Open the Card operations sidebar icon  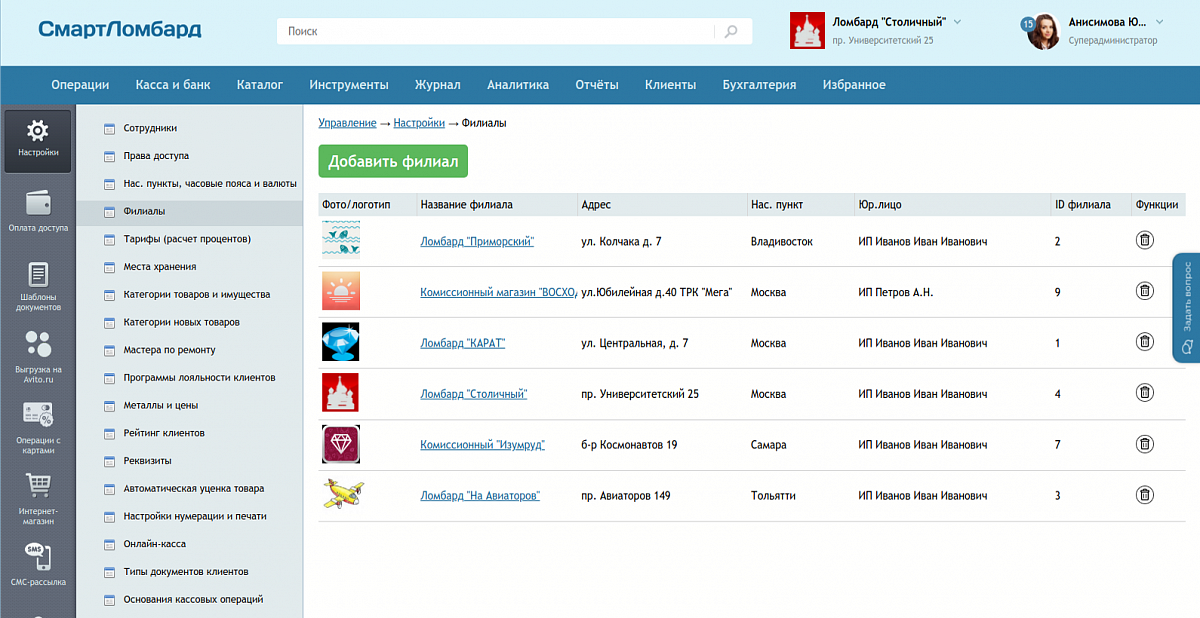point(37,414)
